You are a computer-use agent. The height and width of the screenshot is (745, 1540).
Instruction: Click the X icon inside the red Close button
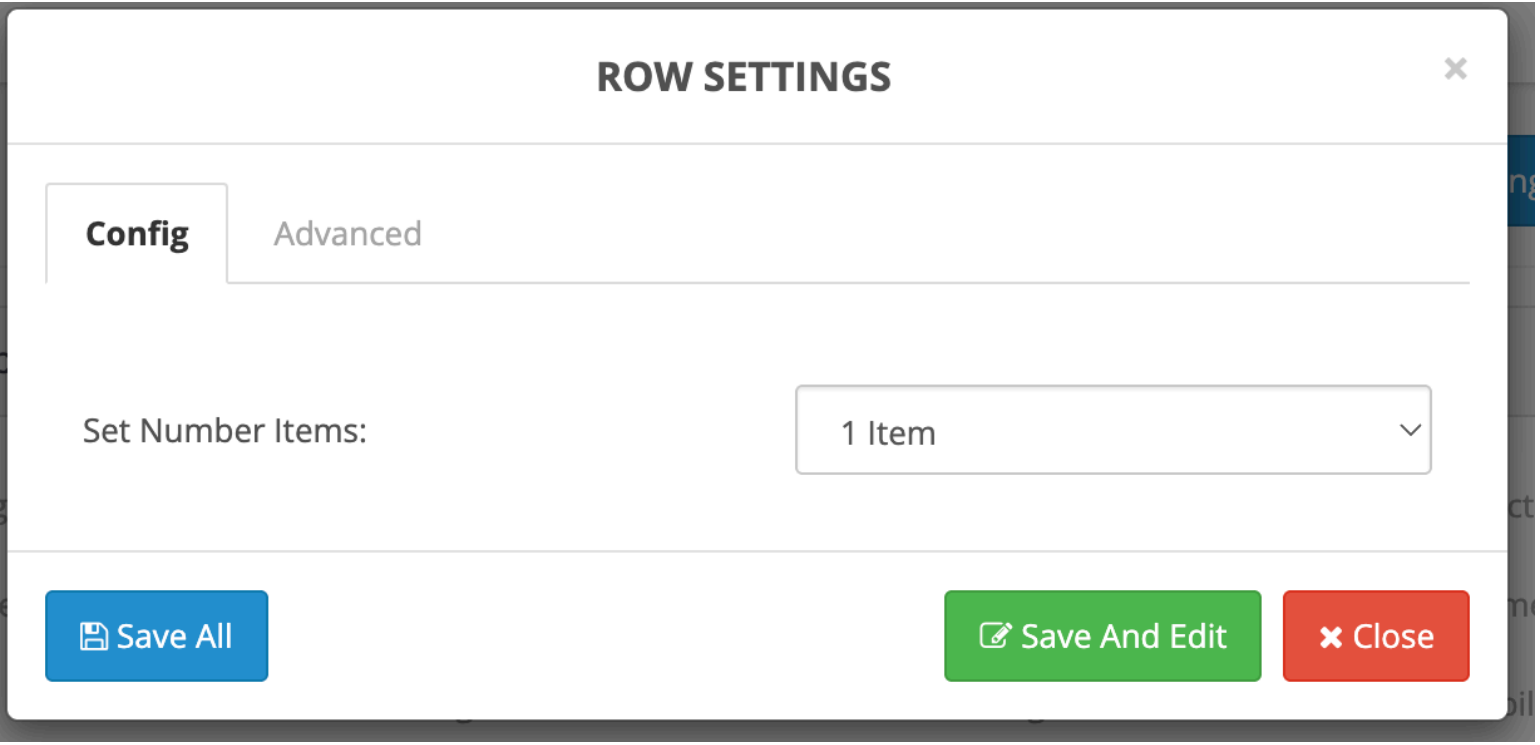[1330, 638]
